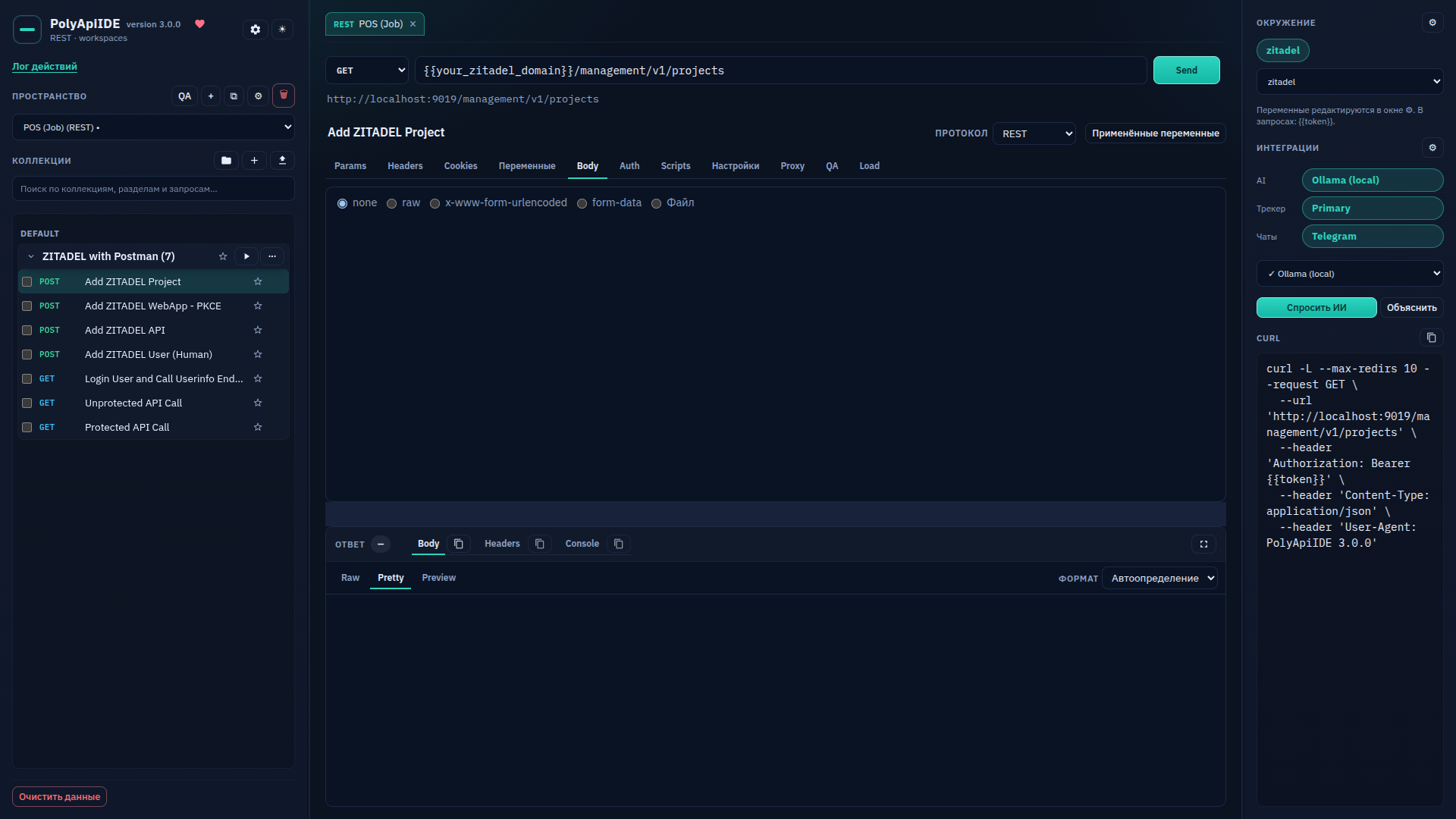Delete workspace with red trash icon
Image resolution: width=1456 pixels, height=819 pixels.
tap(284, 96)
